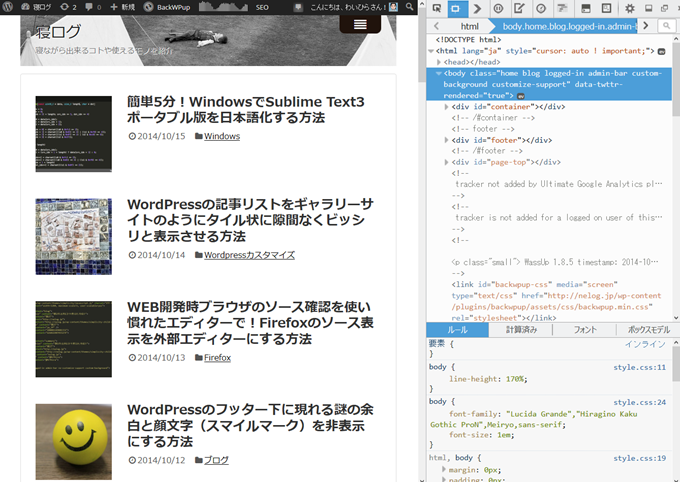Click the inspector HTML search box
Screen dimensions: 680x482
click(x=667, y=26)
